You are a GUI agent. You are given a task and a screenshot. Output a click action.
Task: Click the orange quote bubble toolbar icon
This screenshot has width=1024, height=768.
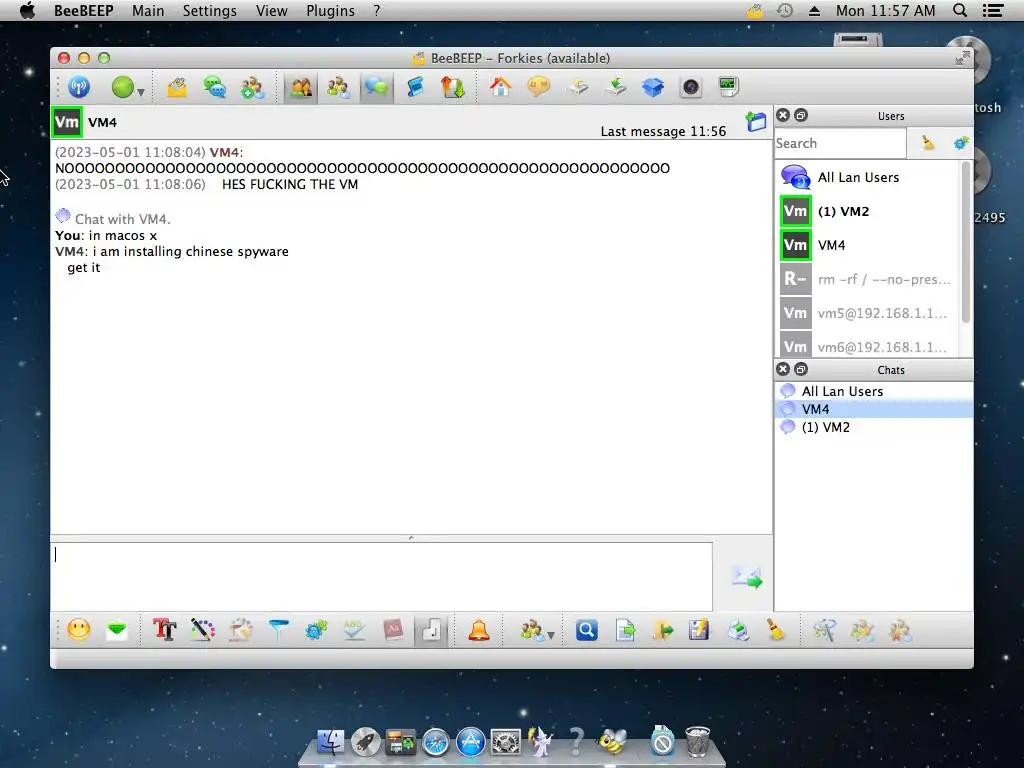click(x=539, y=87)
